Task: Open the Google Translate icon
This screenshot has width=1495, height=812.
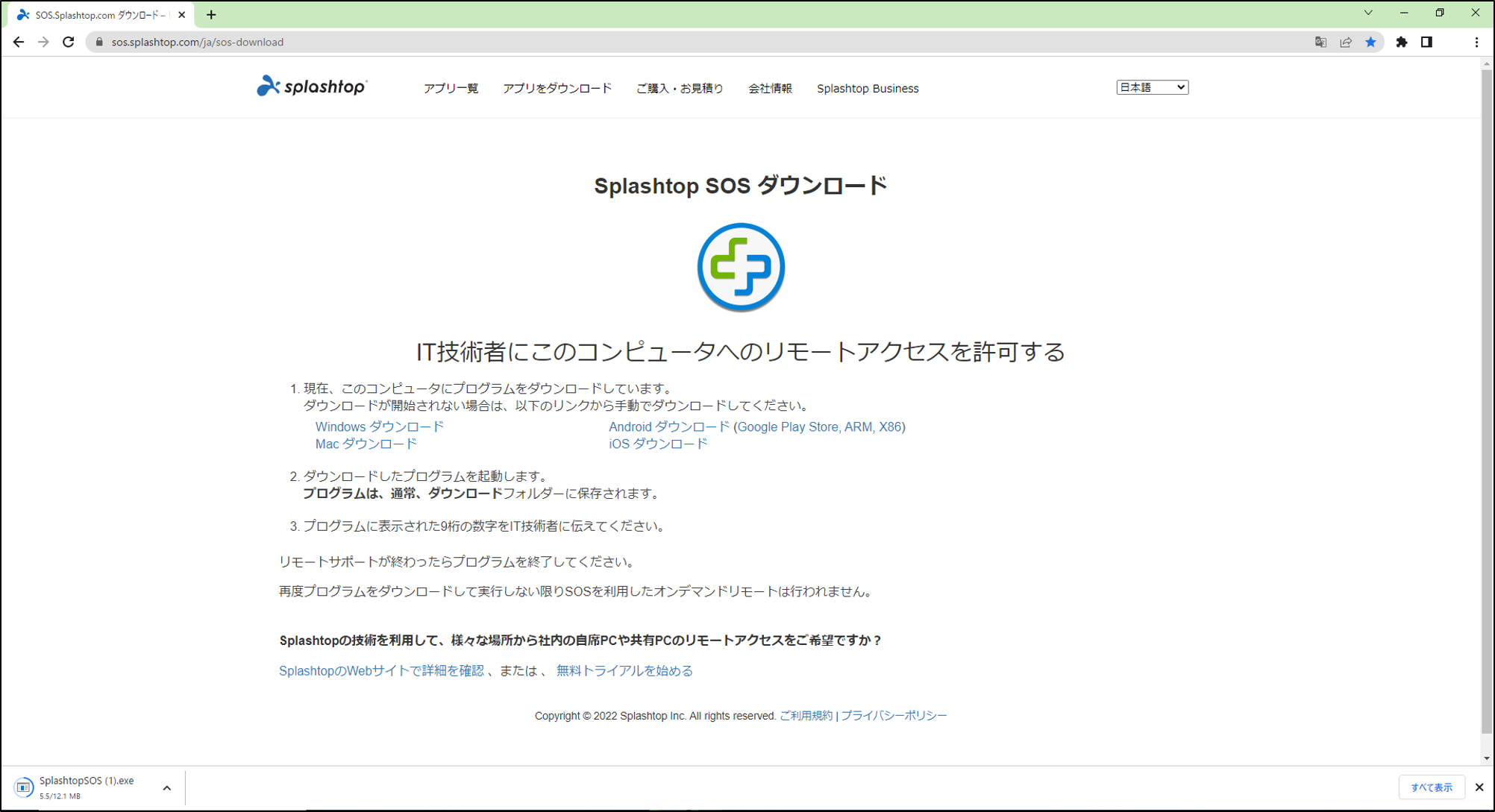Action: click(1320, 42)
